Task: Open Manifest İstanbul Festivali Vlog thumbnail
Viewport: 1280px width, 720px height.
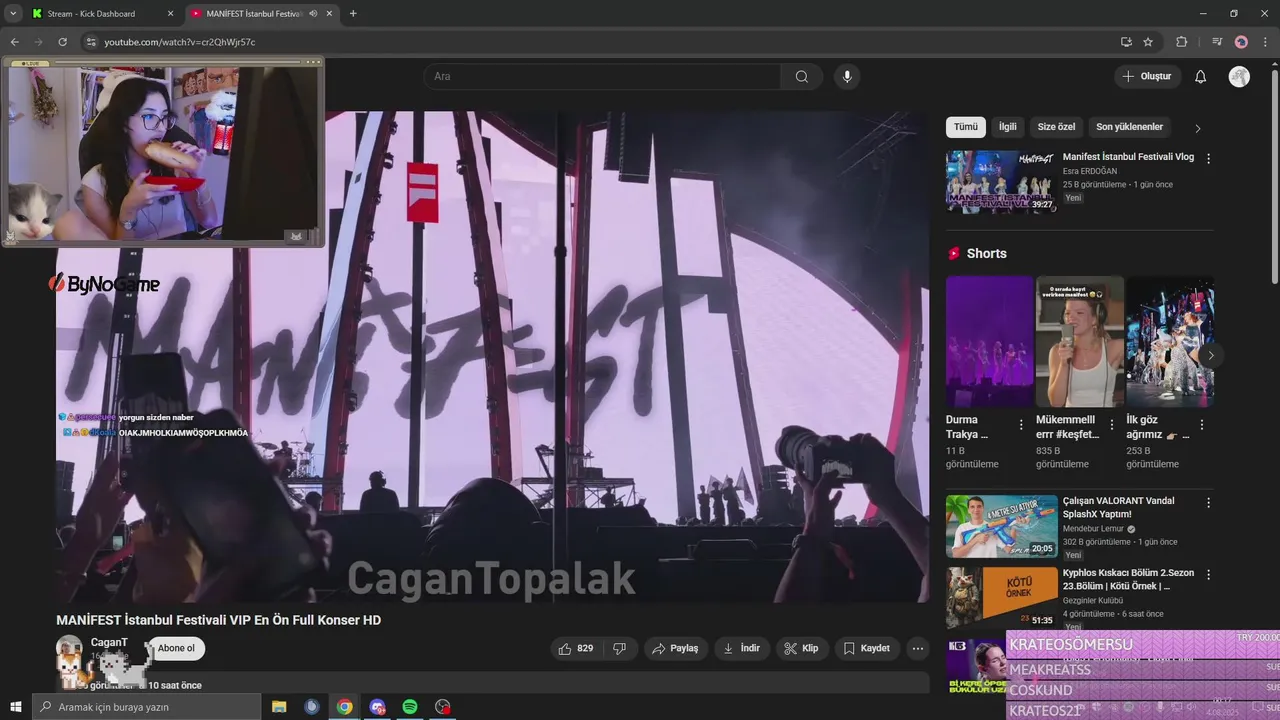Action: [1001, 182]
